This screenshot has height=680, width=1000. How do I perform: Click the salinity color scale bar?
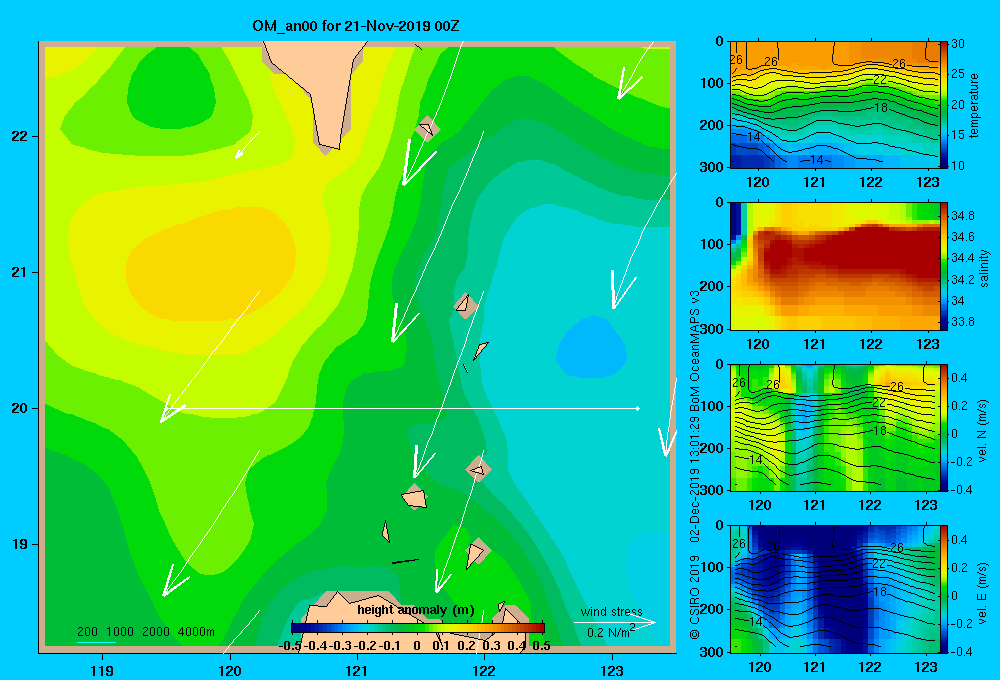[945, 266]
